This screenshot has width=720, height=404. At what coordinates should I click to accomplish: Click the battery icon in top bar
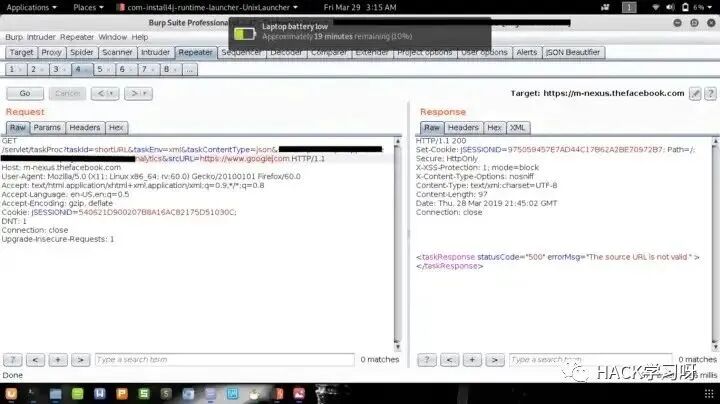pos(685,7)
